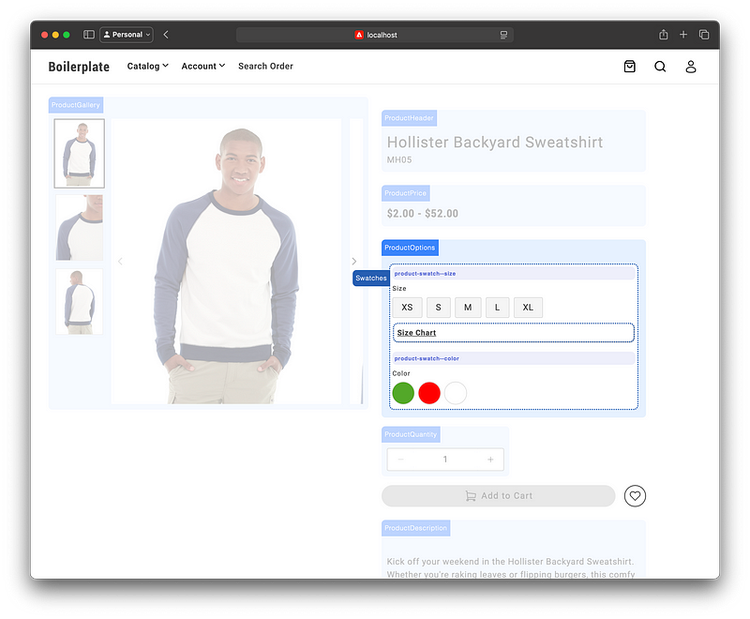750x619 pixels.
Task: Go back with browser back arrow
Action: (165, 34)
